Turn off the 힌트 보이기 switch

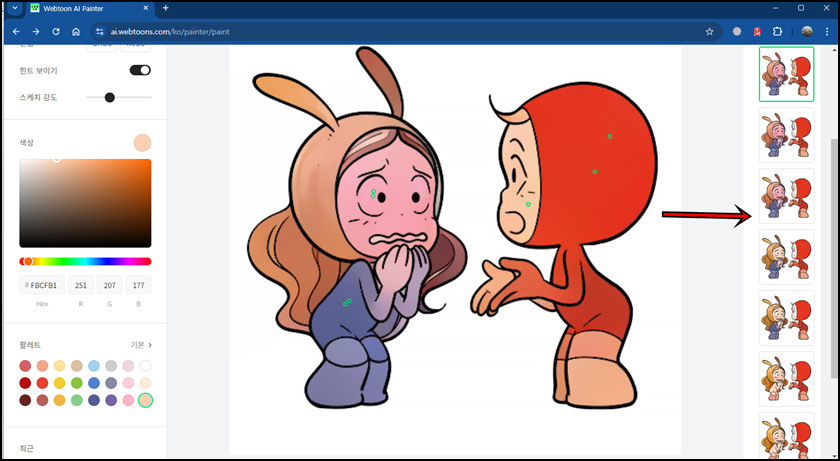[140, 70]
